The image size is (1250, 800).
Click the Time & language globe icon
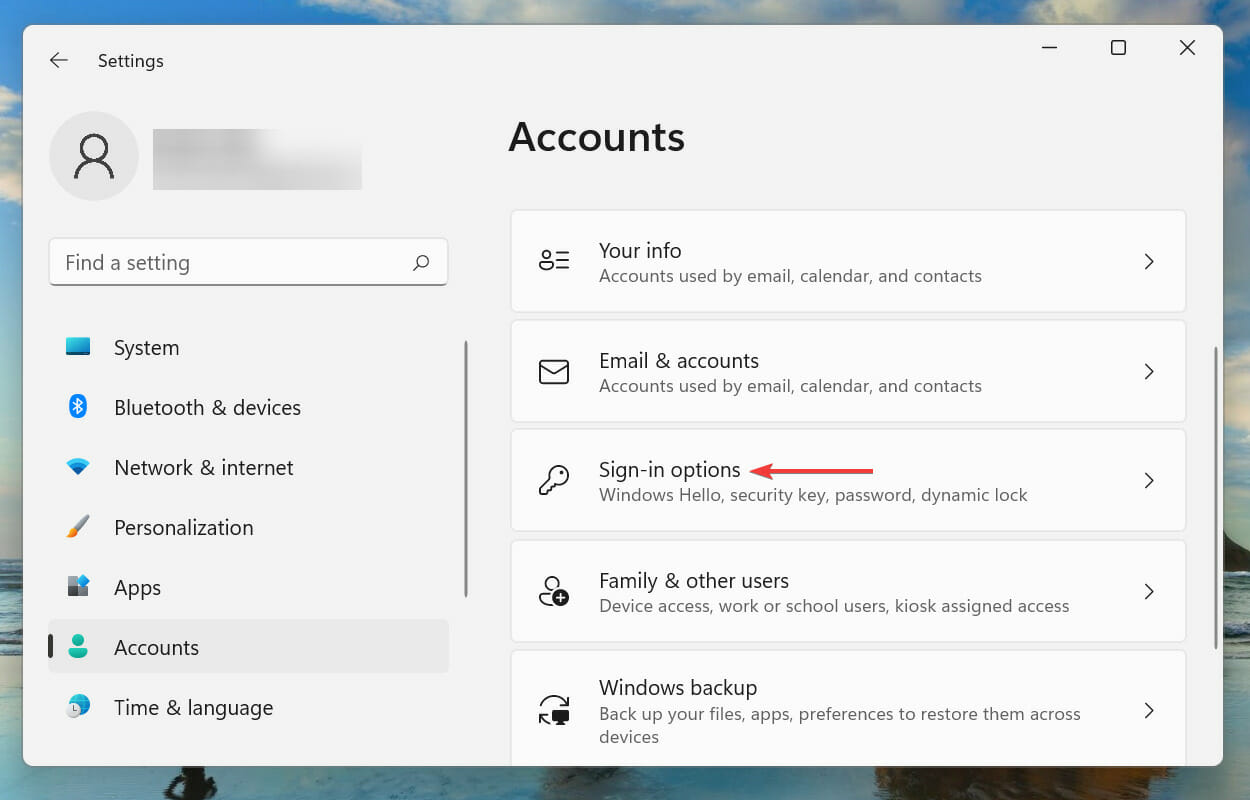pos(78,707)
